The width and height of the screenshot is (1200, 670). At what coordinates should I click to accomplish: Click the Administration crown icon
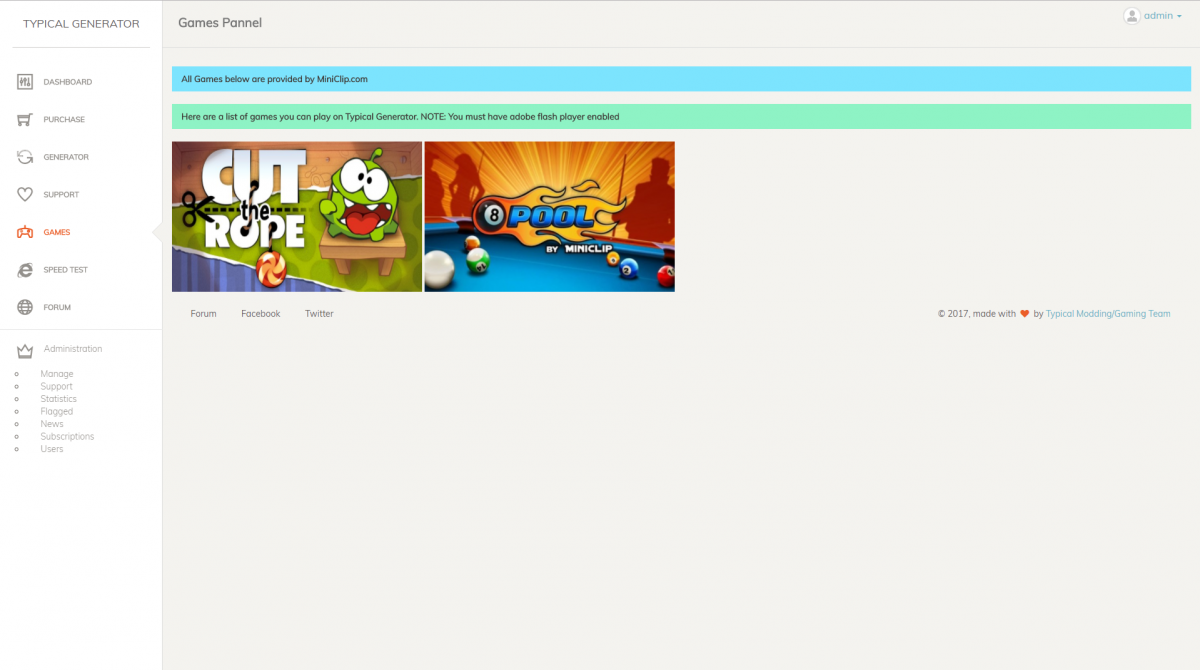[26, 350]
